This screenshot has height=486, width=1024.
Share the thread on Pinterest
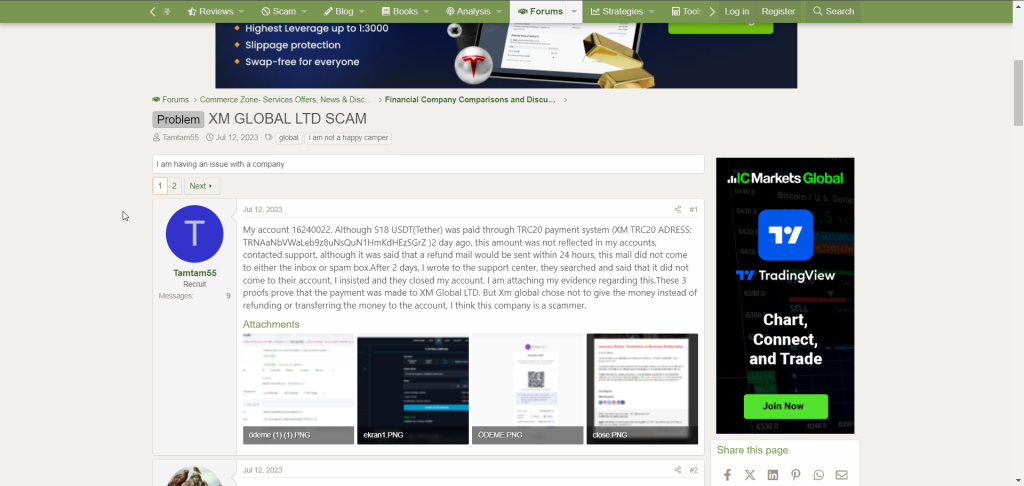(x=795, y=475)
